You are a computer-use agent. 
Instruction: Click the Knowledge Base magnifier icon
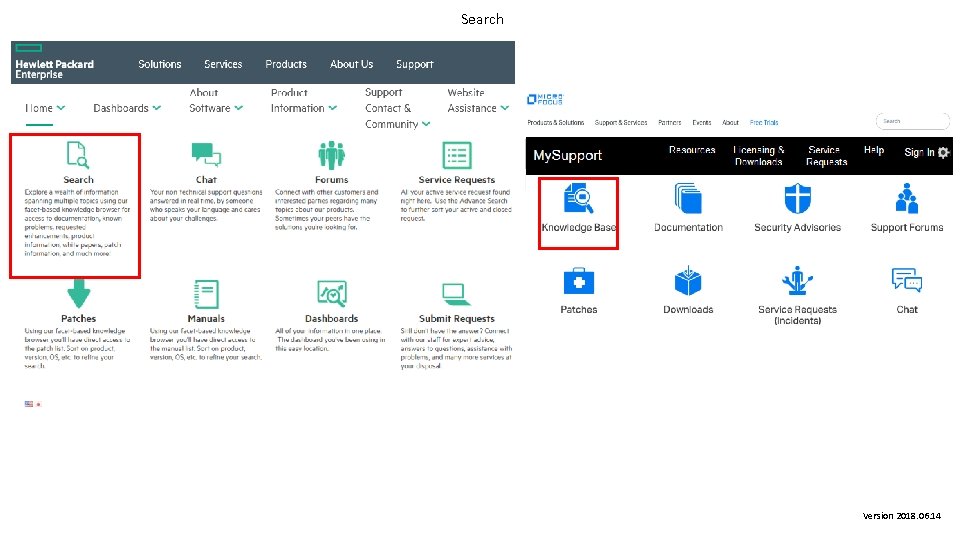579,198
